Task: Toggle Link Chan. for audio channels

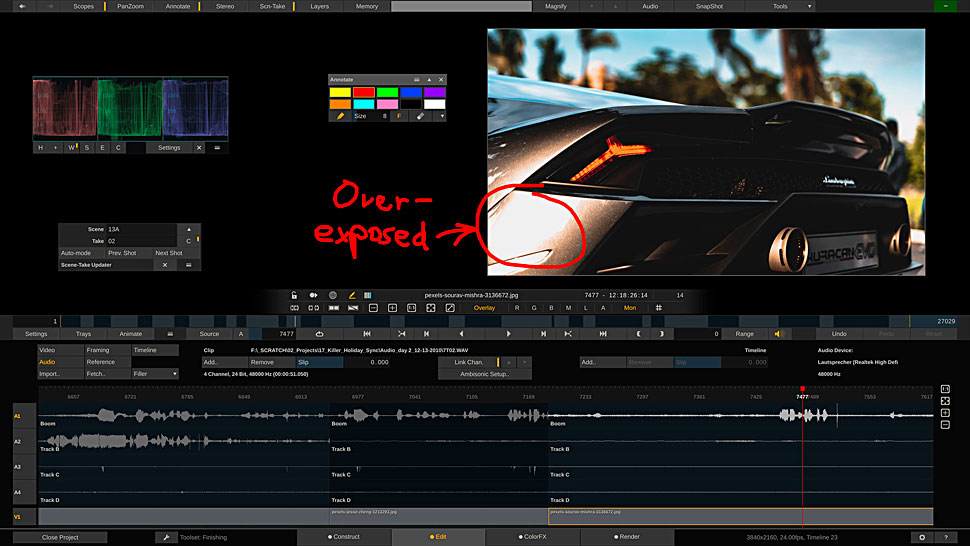Action: 468,362
